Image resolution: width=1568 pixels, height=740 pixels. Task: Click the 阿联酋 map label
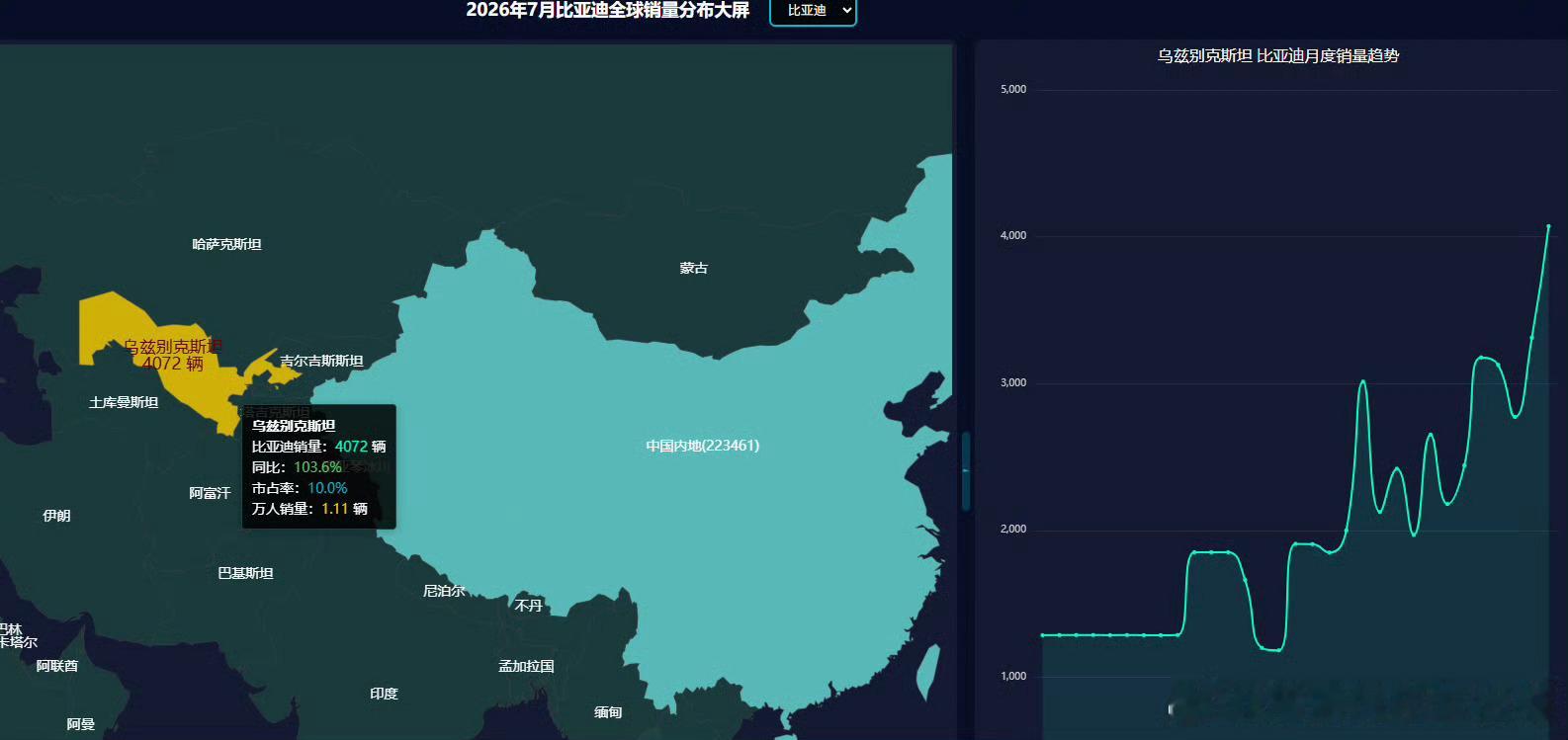tap(57, 666)
